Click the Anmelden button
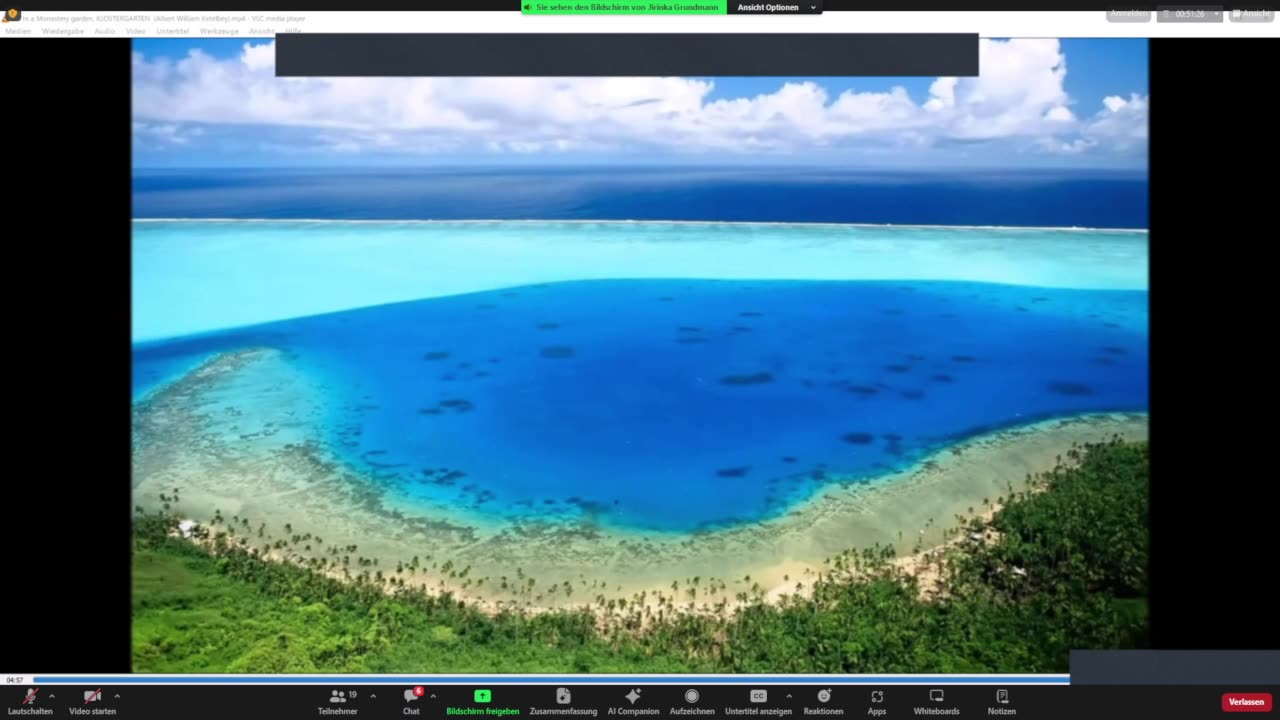Screen dimensions: 1280x720 [1128, 14]
